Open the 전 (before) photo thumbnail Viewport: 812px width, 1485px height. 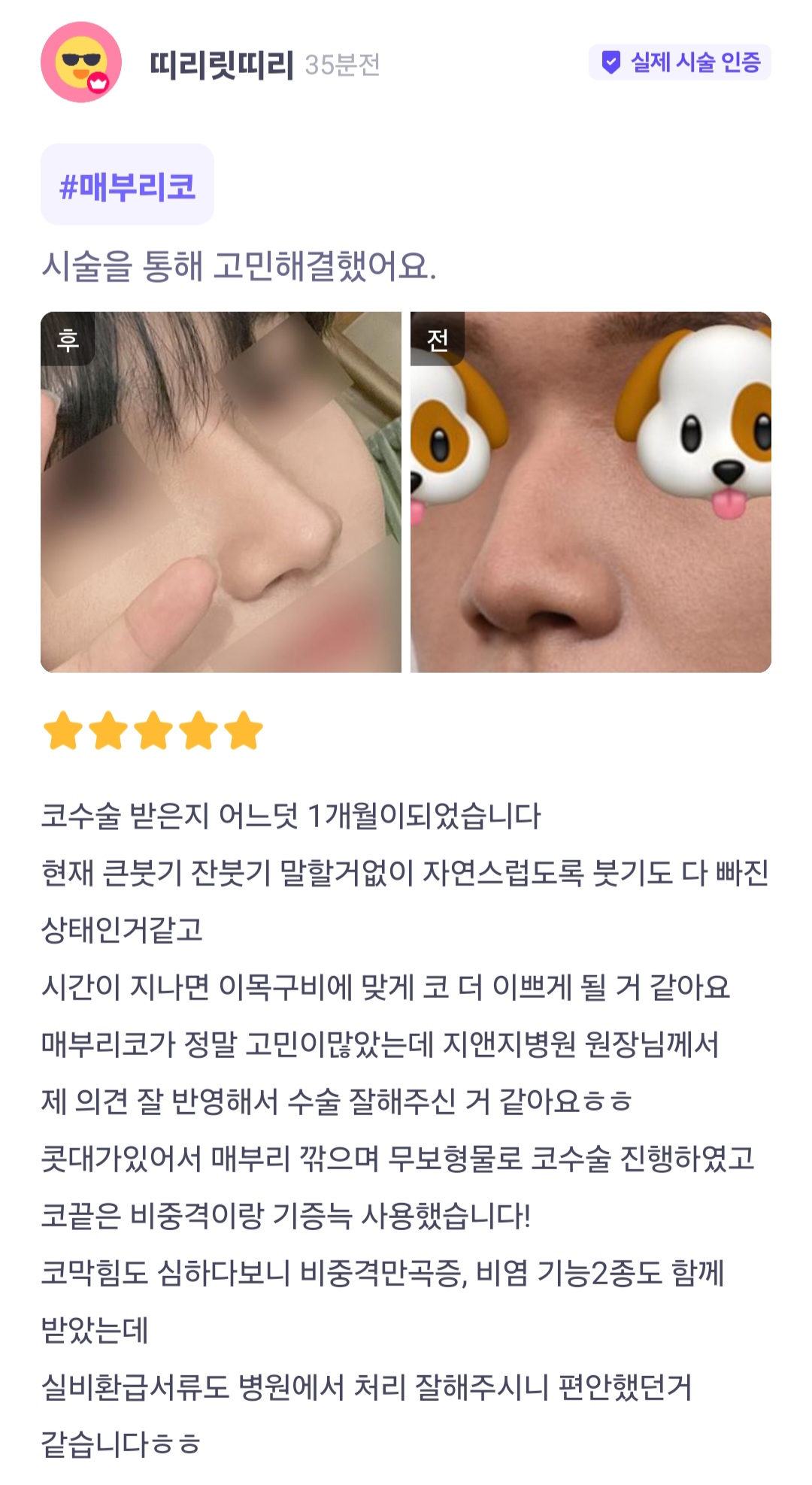click(x=591, y=492)
